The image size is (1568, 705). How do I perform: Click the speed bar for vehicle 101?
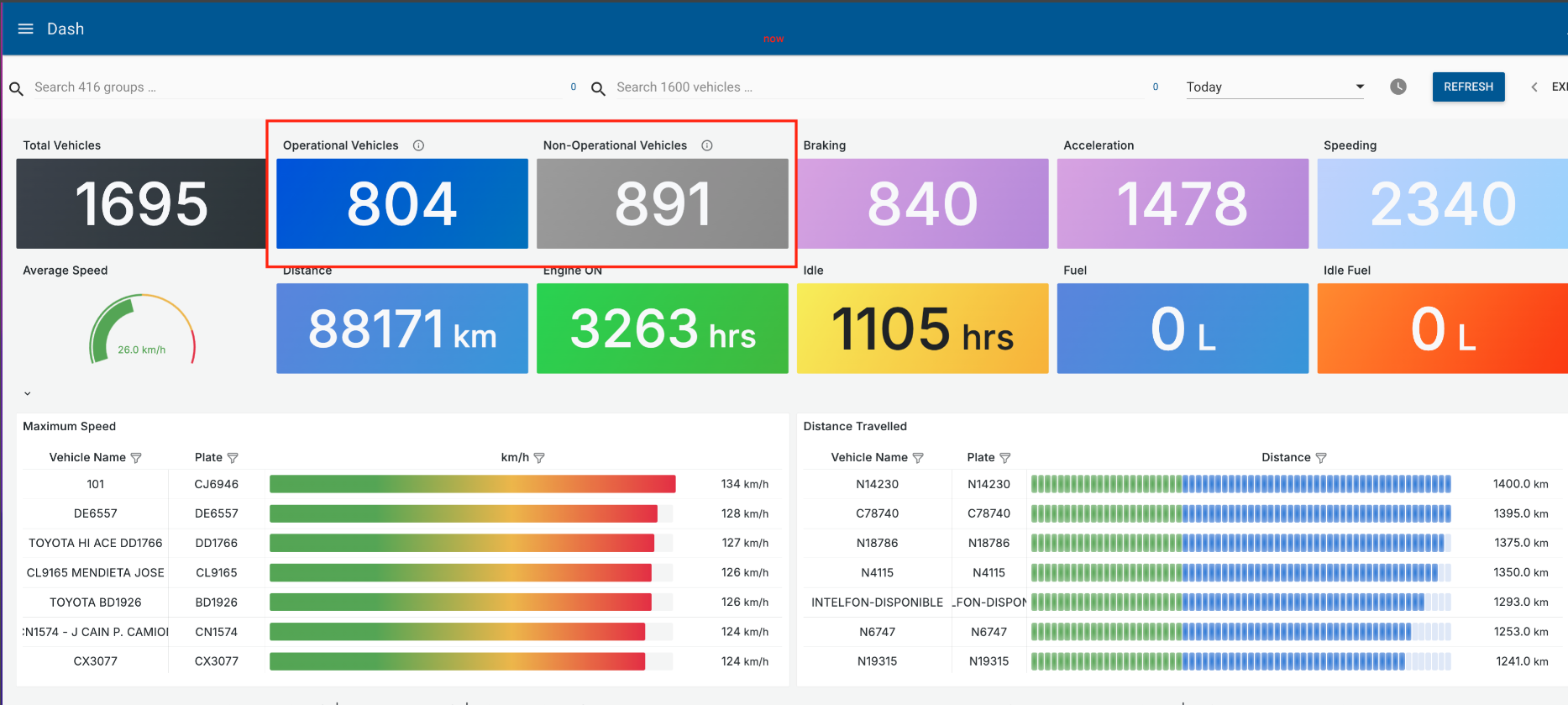(x=472, y=484)
